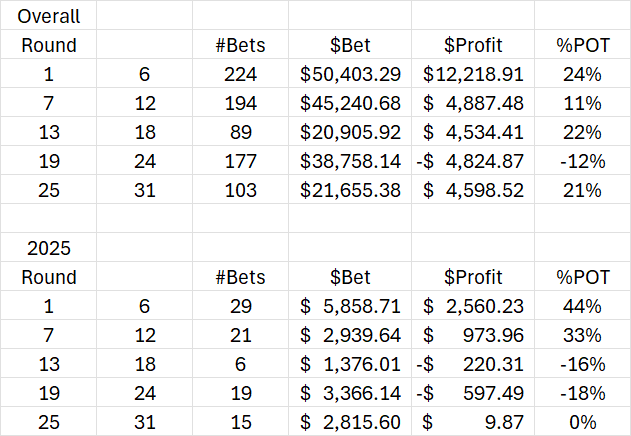
Task: Select the cell showing 177 bets
Action: (239, 161)
